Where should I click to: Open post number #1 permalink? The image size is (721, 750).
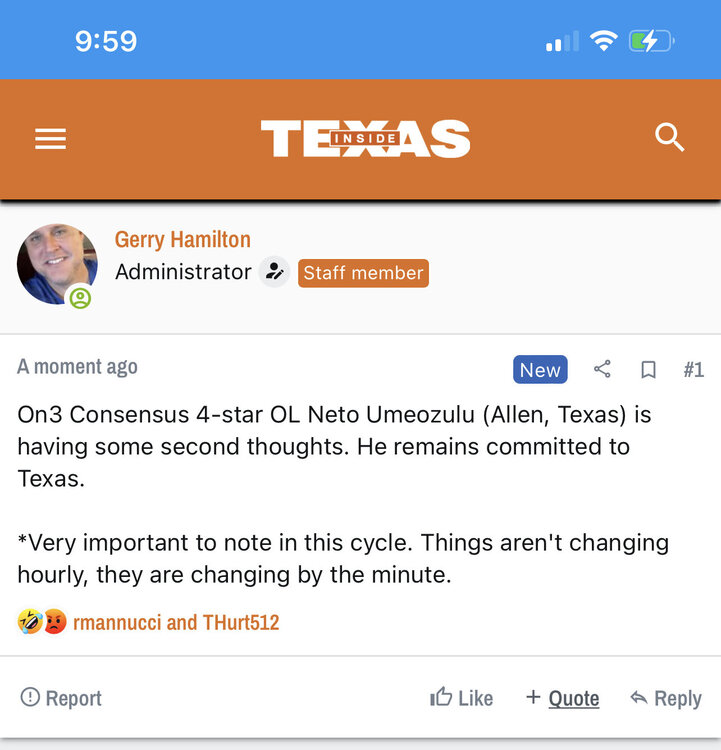click(693, 370)
